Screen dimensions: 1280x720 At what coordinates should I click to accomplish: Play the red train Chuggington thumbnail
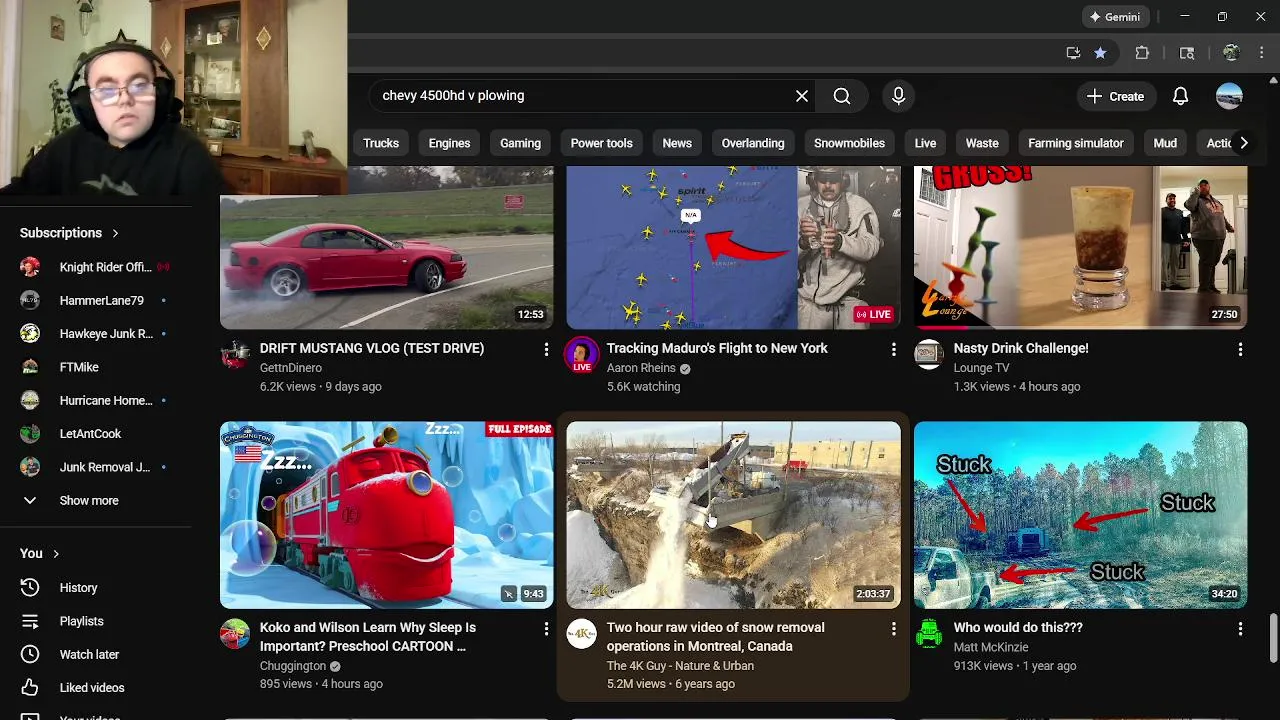click(386, 515)
